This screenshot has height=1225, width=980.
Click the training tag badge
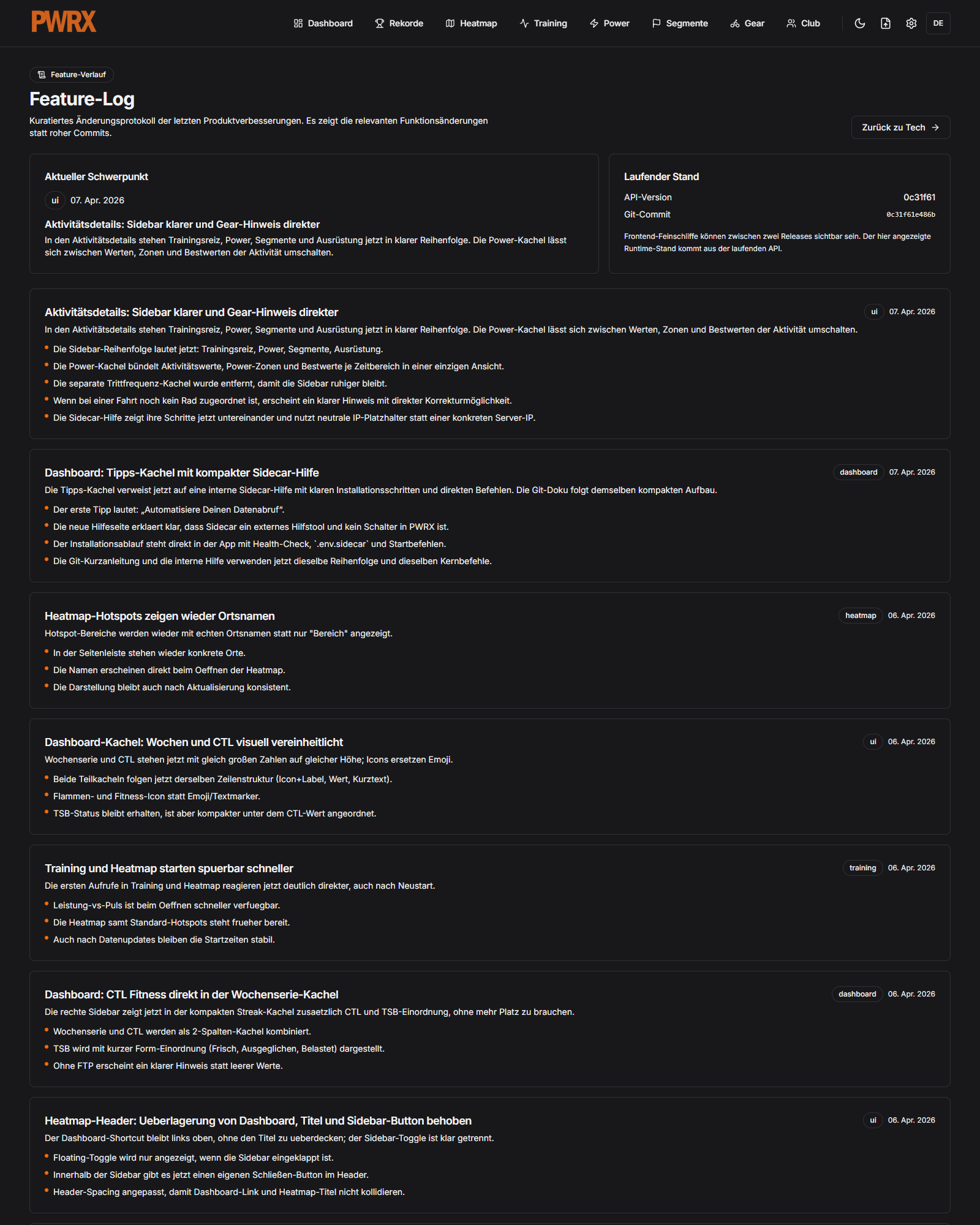click(862, 868)
